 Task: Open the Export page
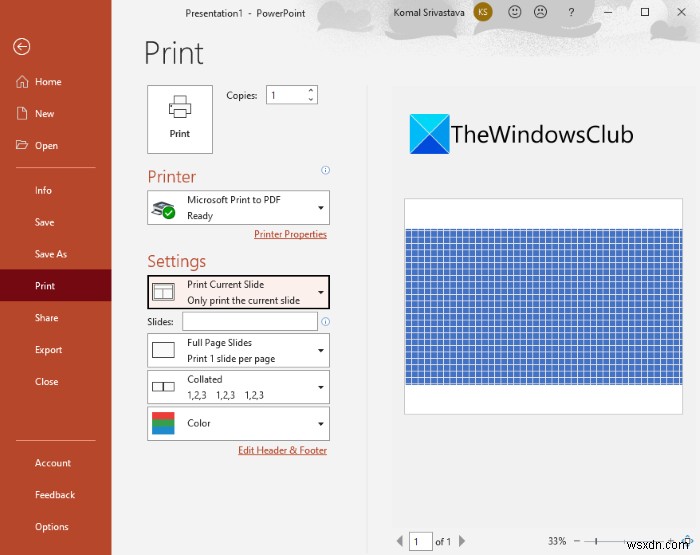(55, 350)
